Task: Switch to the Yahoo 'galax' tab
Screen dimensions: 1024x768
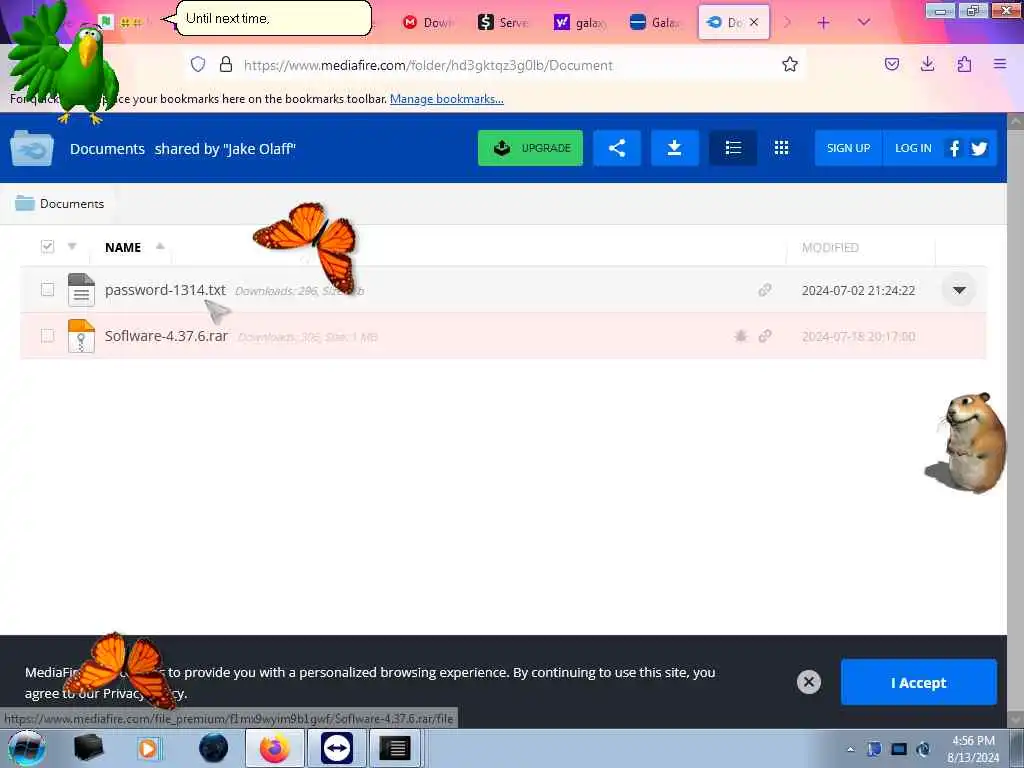Action: click(579, 22)
